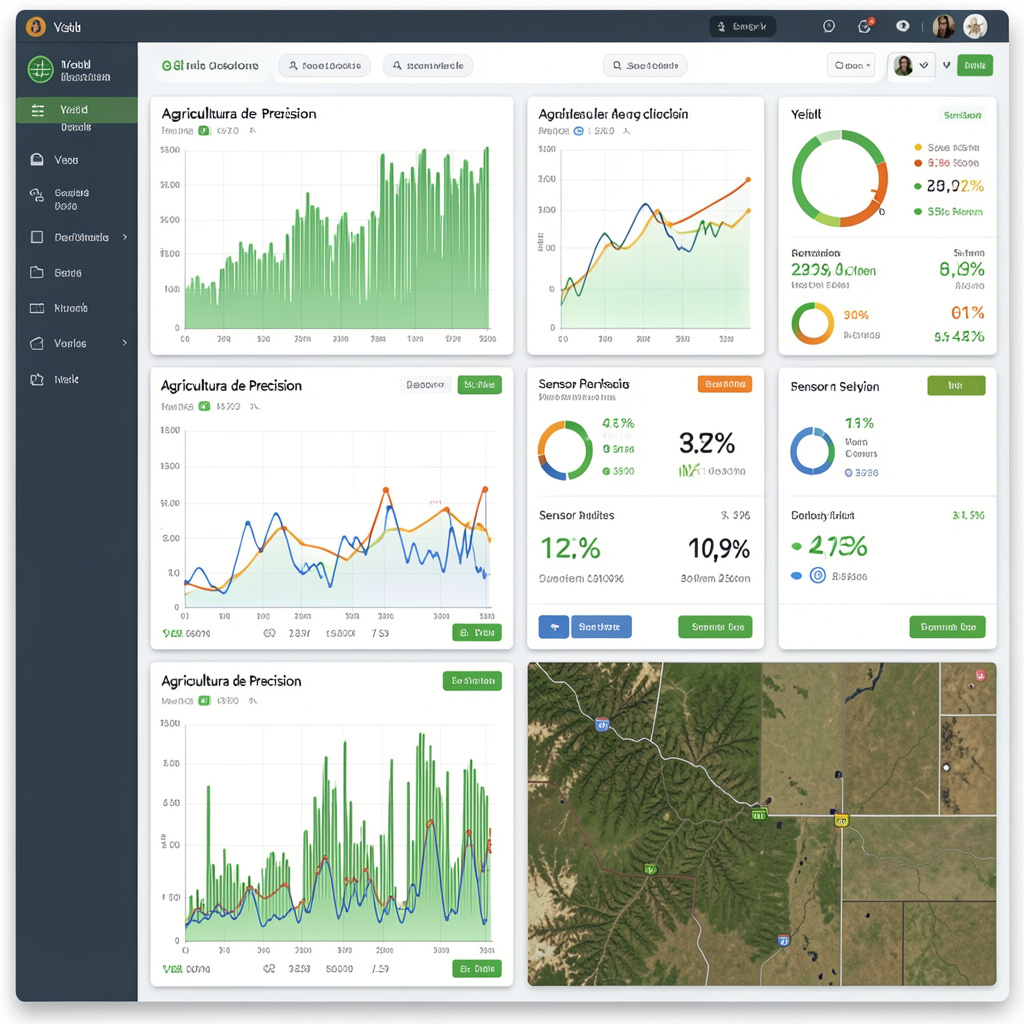Select the highlighted green Yield sidebar menu item
Viewport: 1024px width, 1024px height.
click(76, 110)
